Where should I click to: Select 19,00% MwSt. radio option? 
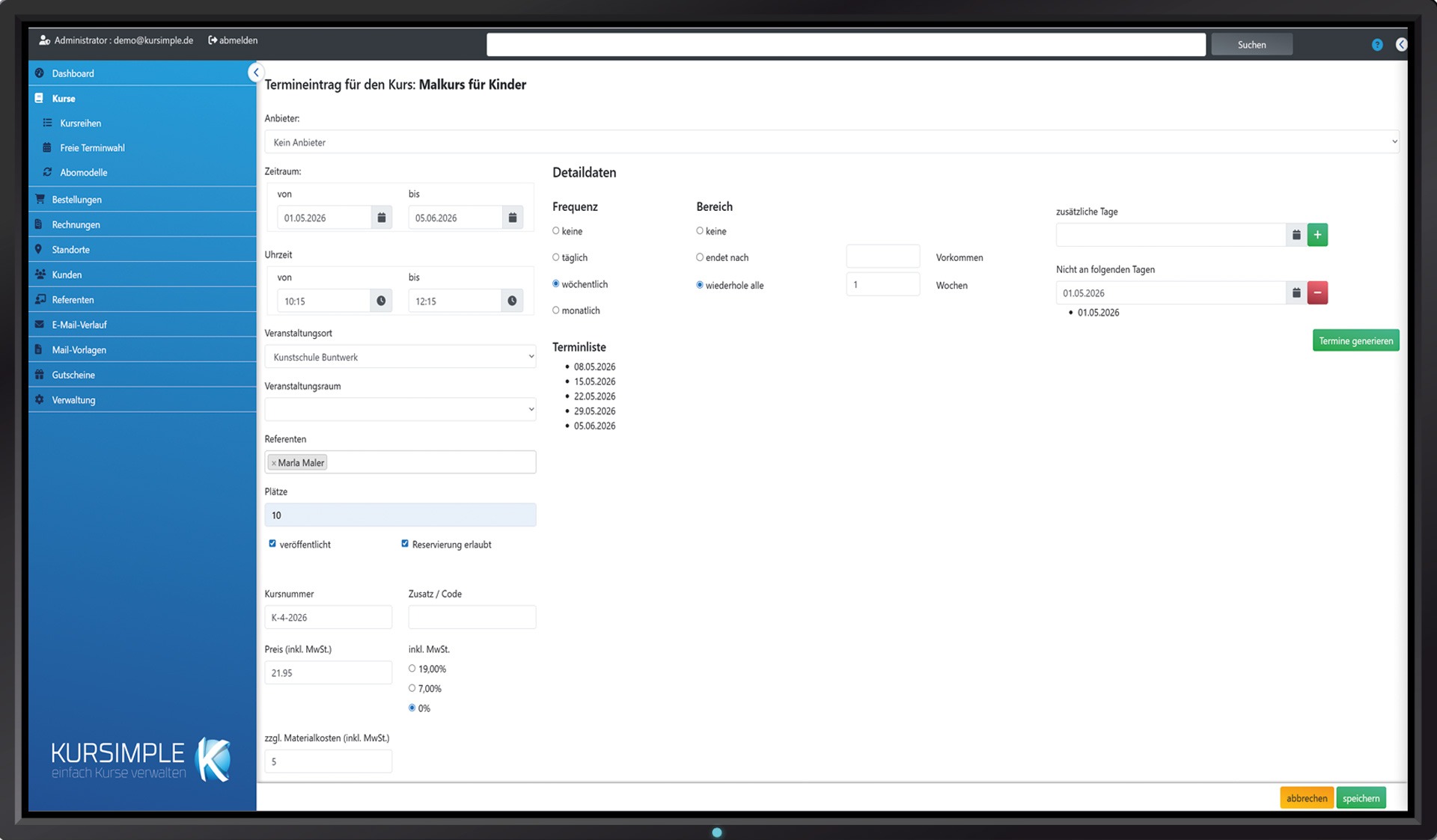click(412, 669)
